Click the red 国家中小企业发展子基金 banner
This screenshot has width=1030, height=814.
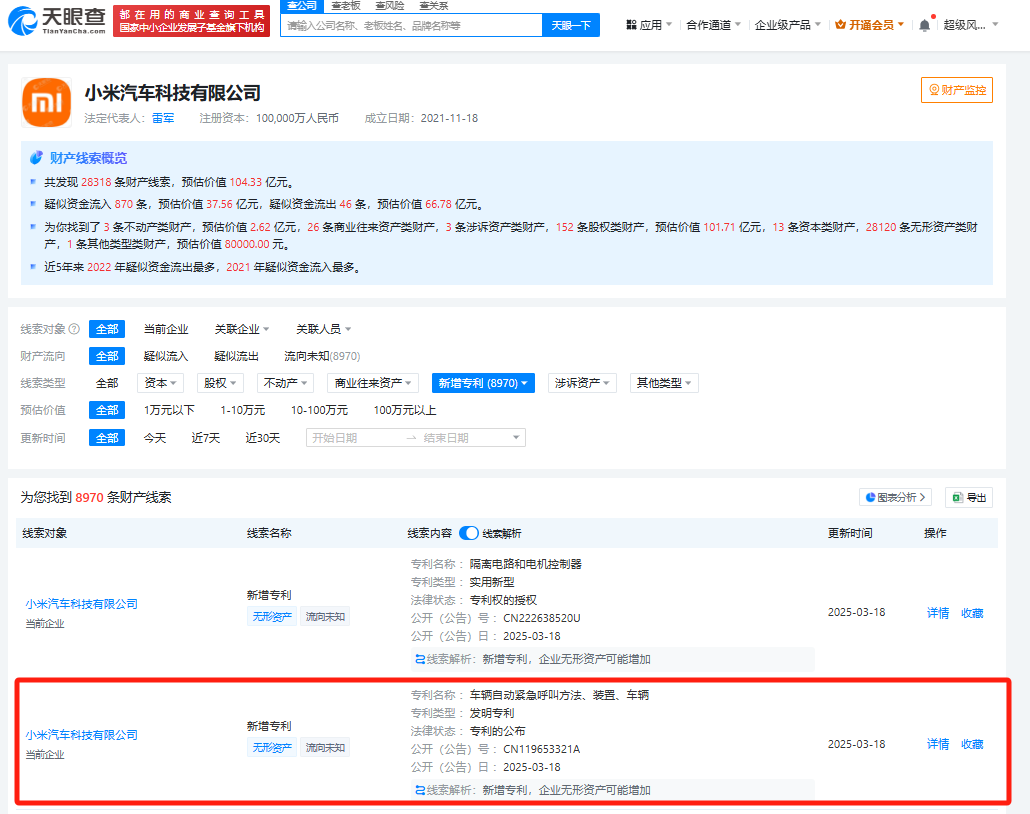pos(191,21)
